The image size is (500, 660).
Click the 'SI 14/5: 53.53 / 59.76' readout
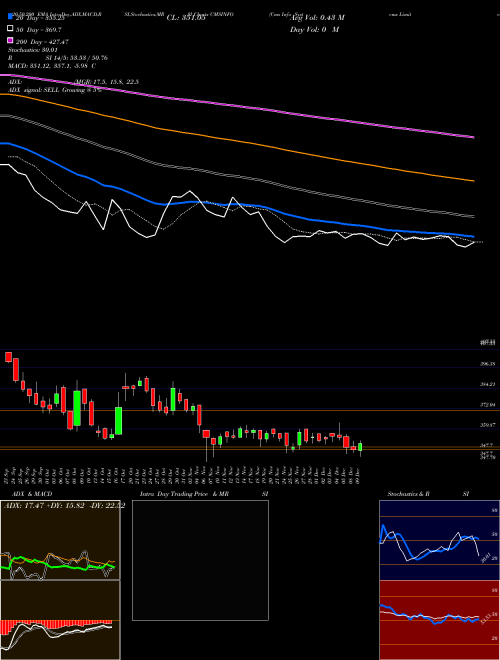77,58
